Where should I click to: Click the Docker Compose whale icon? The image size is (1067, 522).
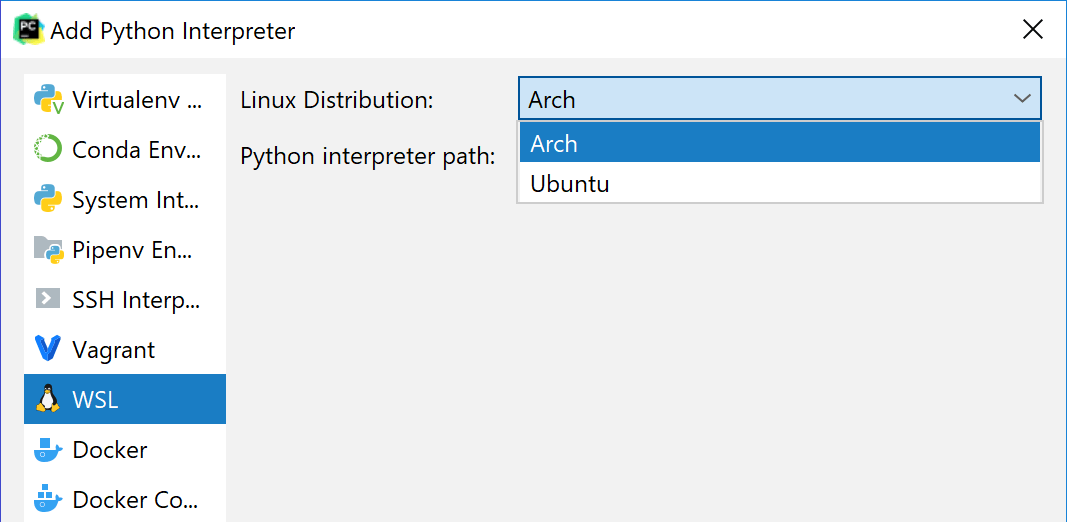coord(48,499)
